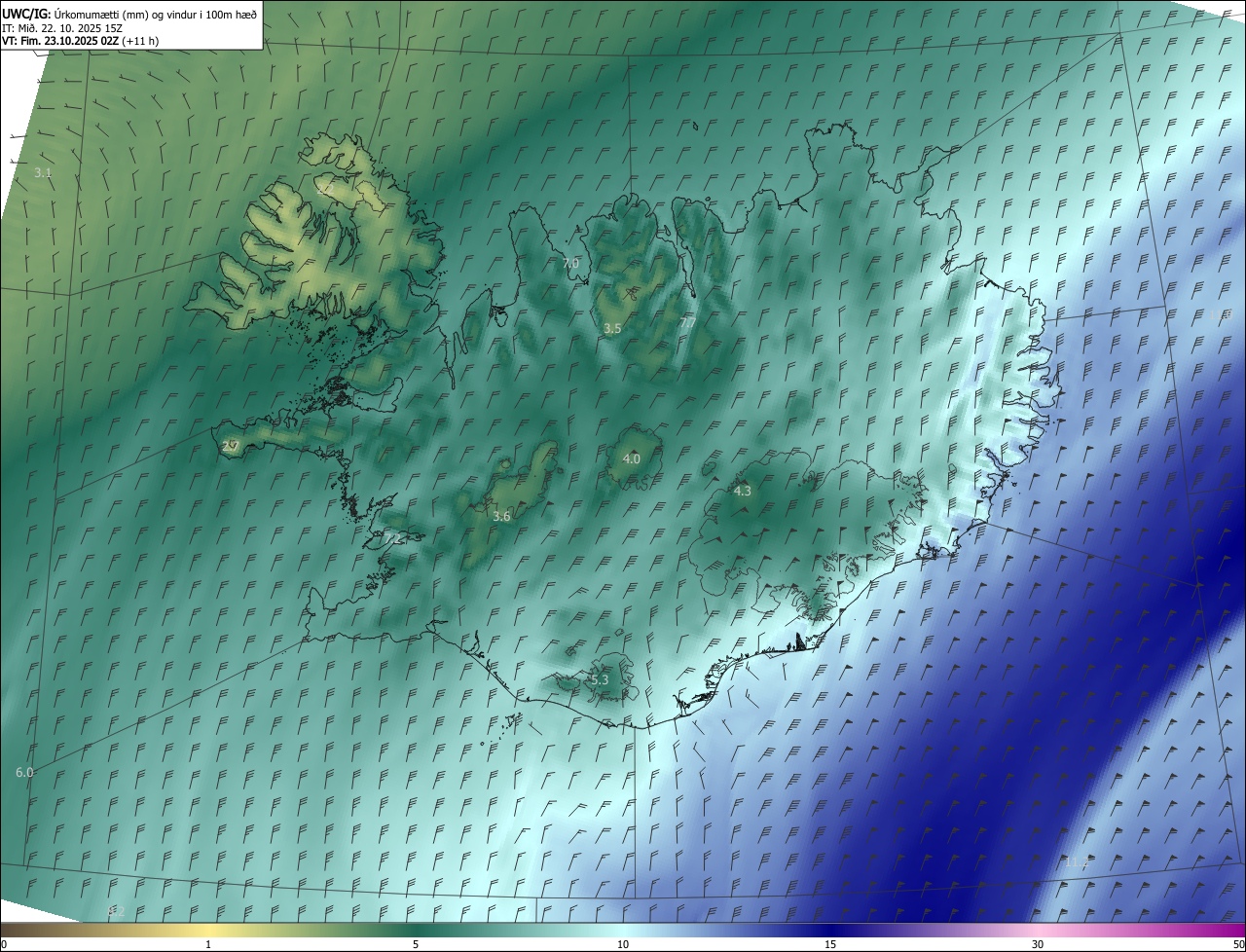Click the map value label "2.7"
The height and width of the screenshot is (952, 1246).
231,447
